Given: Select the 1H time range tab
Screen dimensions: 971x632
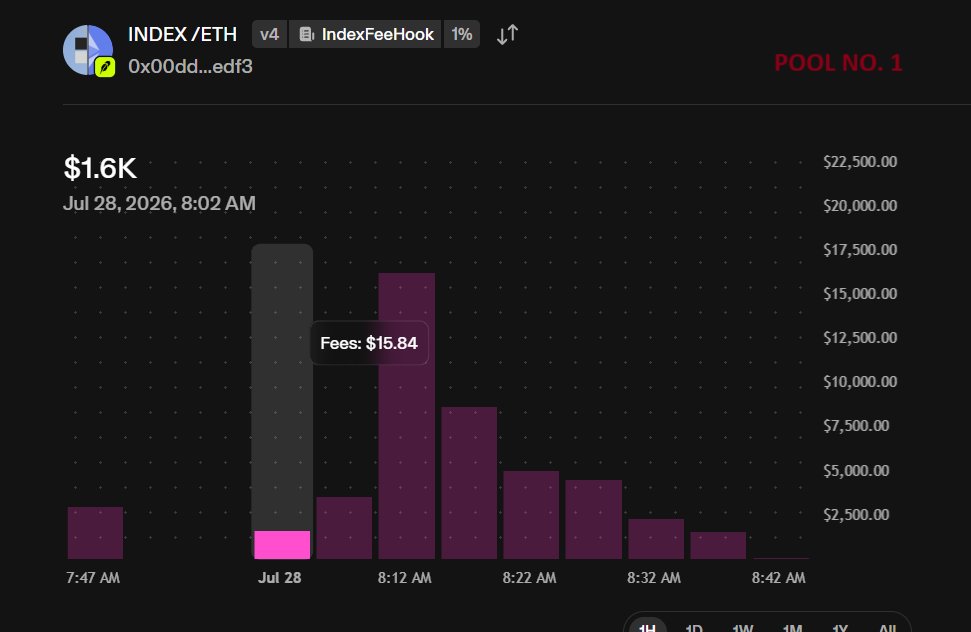Looking at the screenshot, I should [x=648, y=627].
